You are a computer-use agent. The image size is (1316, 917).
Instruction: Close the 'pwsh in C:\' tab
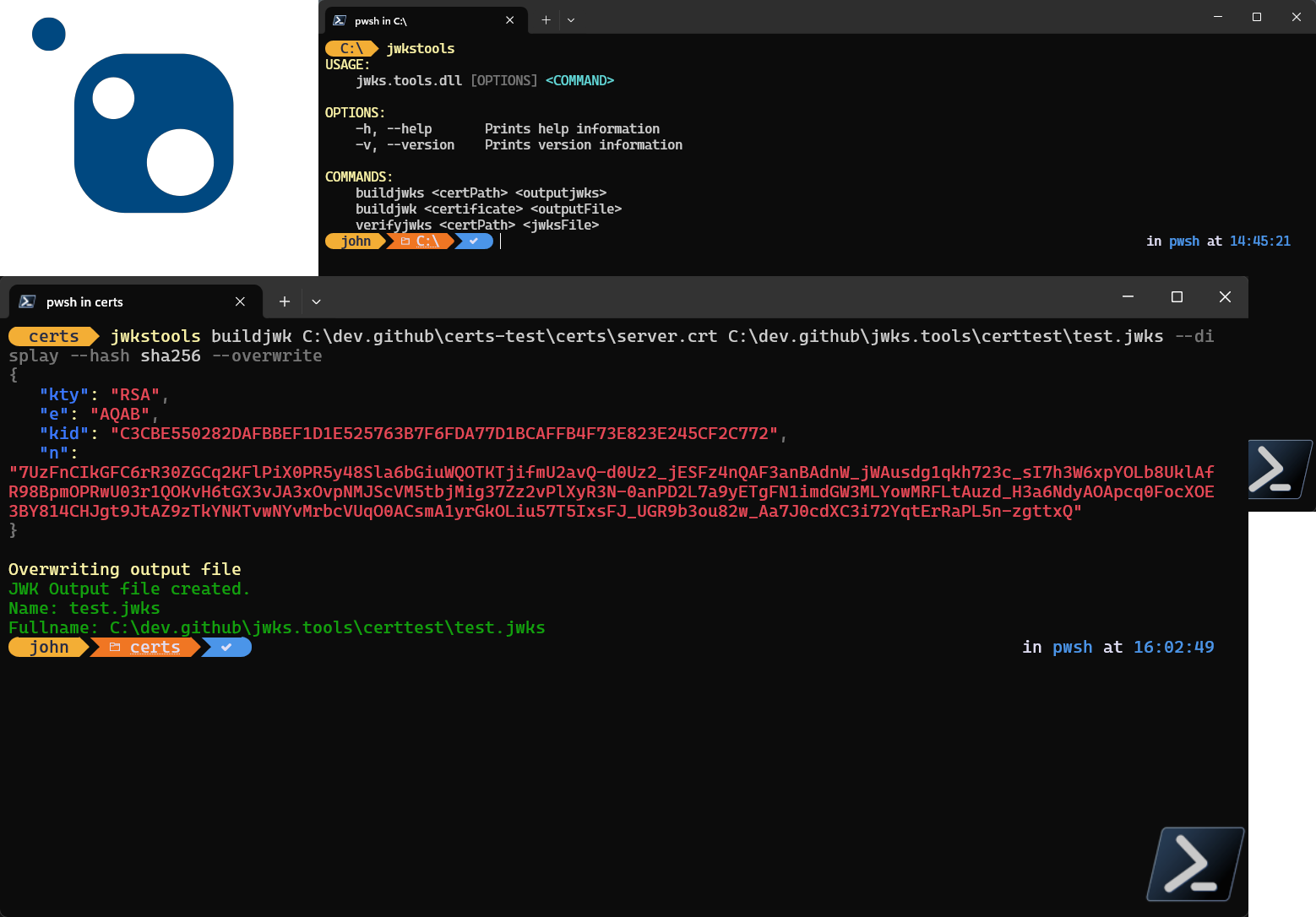(510, 20)
